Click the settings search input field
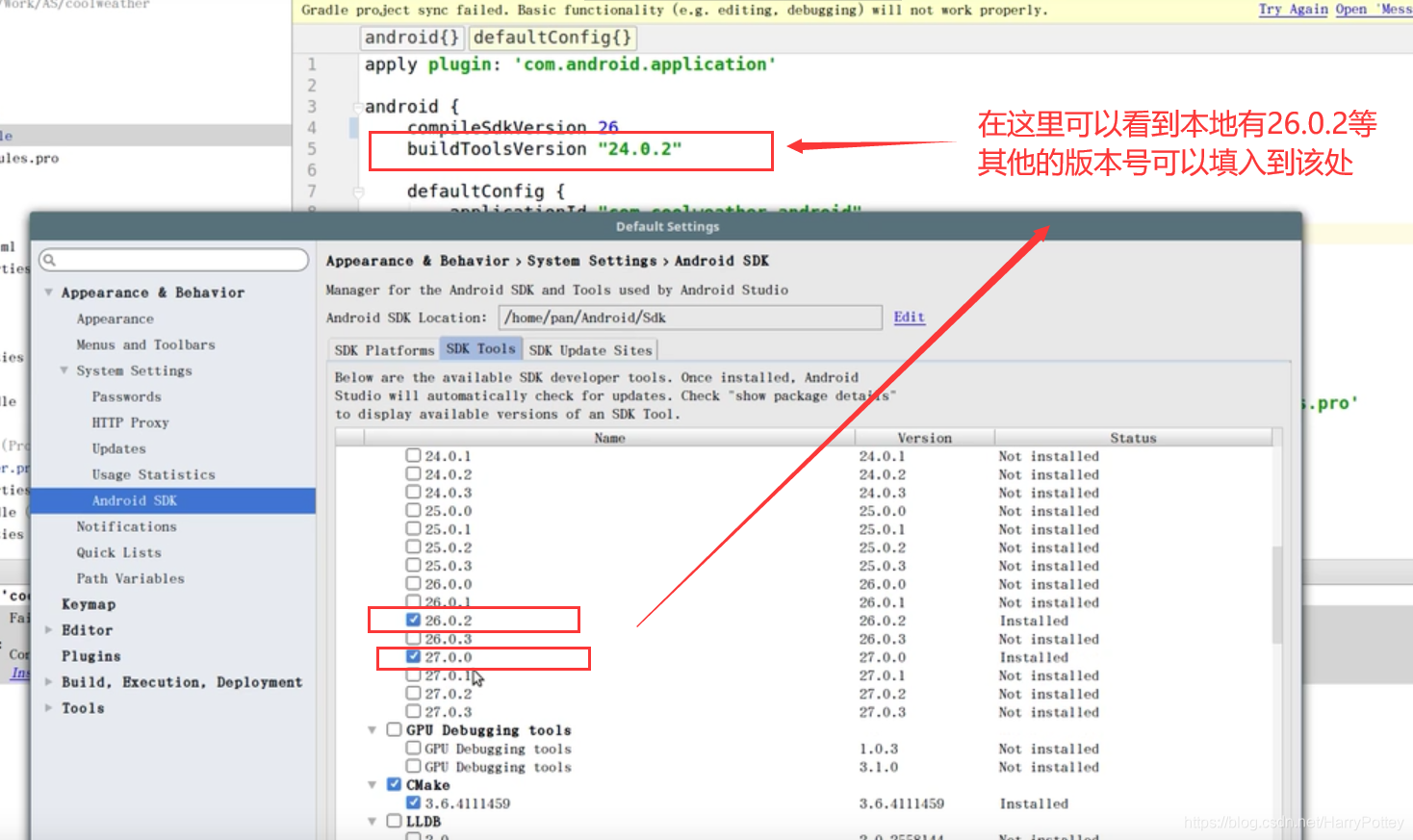Viewport: 1413px width, 840px height. click(173, 260)
